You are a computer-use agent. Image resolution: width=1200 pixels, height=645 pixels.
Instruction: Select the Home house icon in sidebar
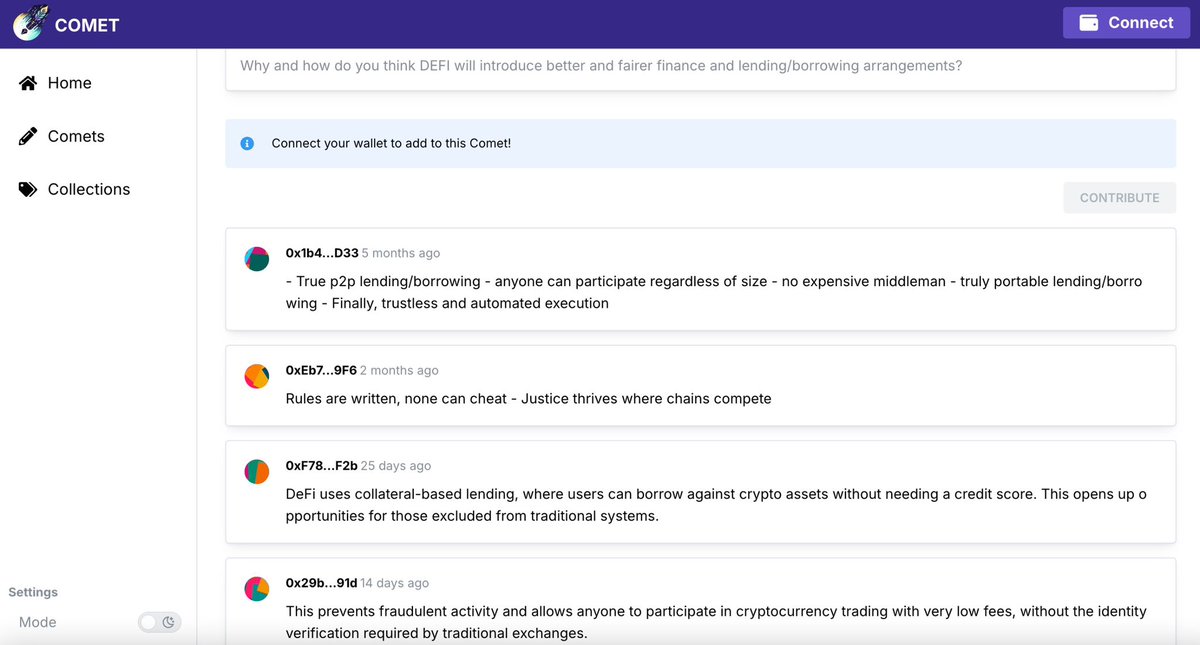click(27, 83)
